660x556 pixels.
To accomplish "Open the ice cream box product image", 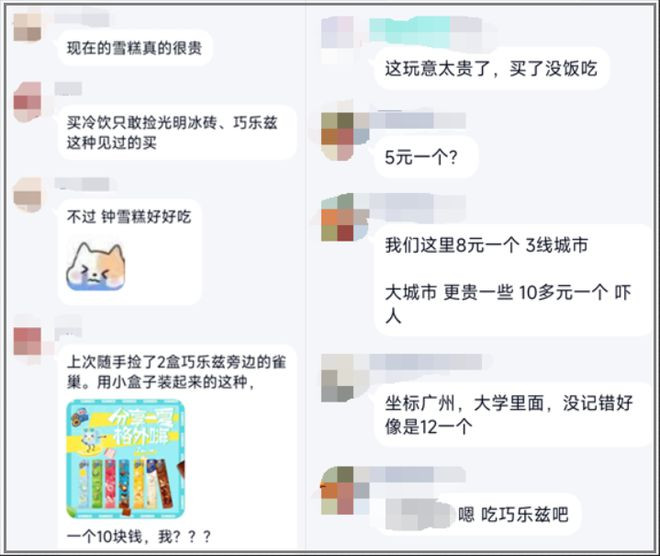I will pyautogui.click(x=126, y=459).
